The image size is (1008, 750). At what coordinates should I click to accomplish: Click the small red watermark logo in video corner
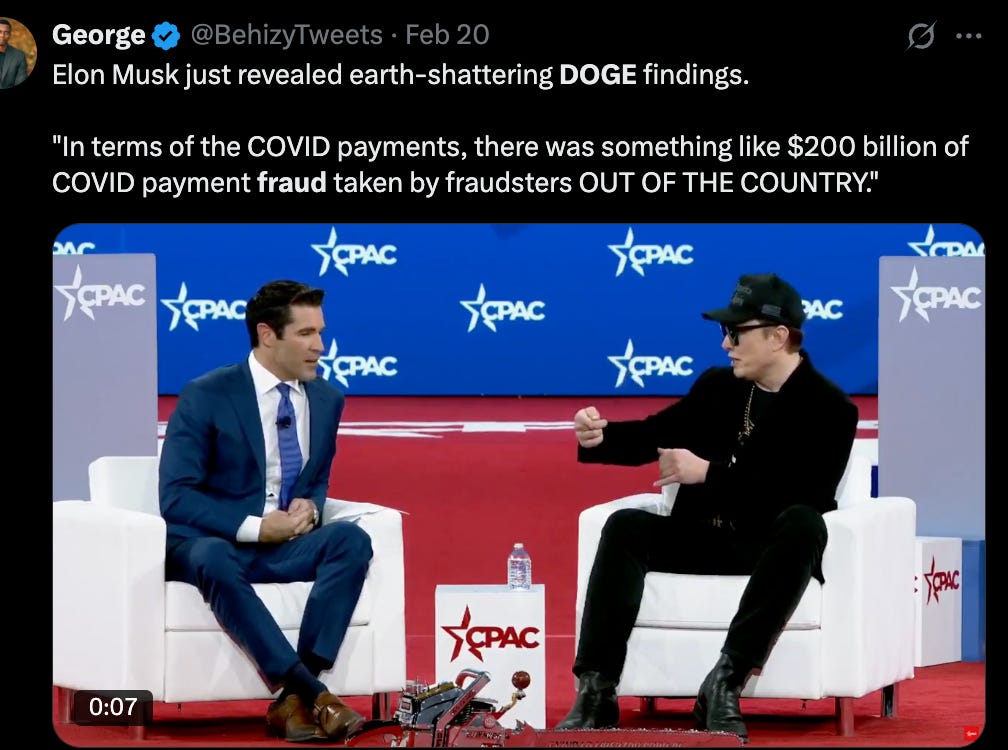[x=971, y=733]
